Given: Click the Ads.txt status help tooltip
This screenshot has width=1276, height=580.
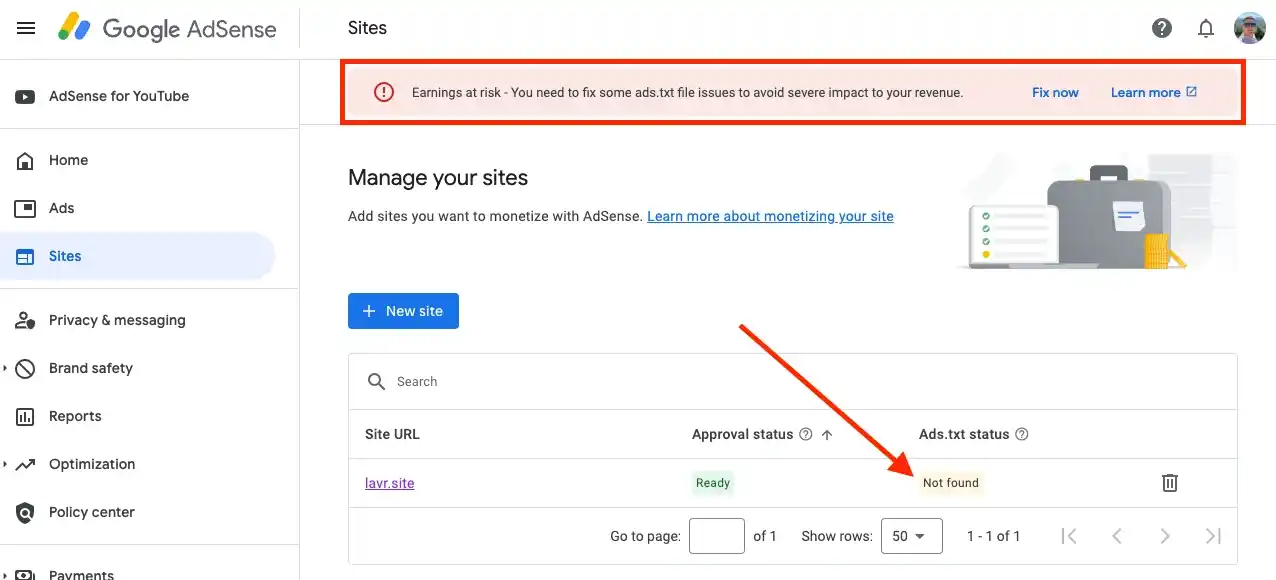Looking at the screenshot, I should point(1021,434).
